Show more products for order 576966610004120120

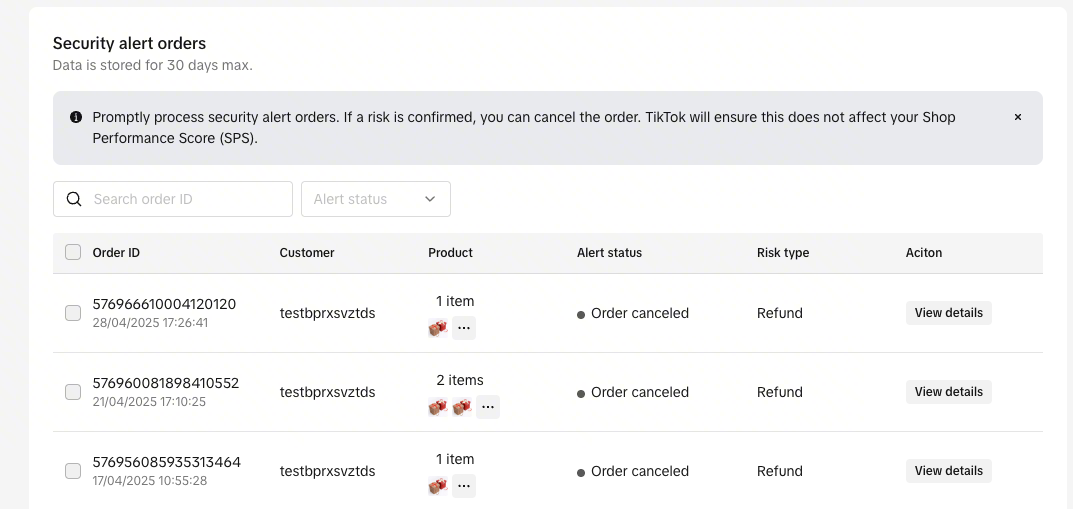[464, 328]
